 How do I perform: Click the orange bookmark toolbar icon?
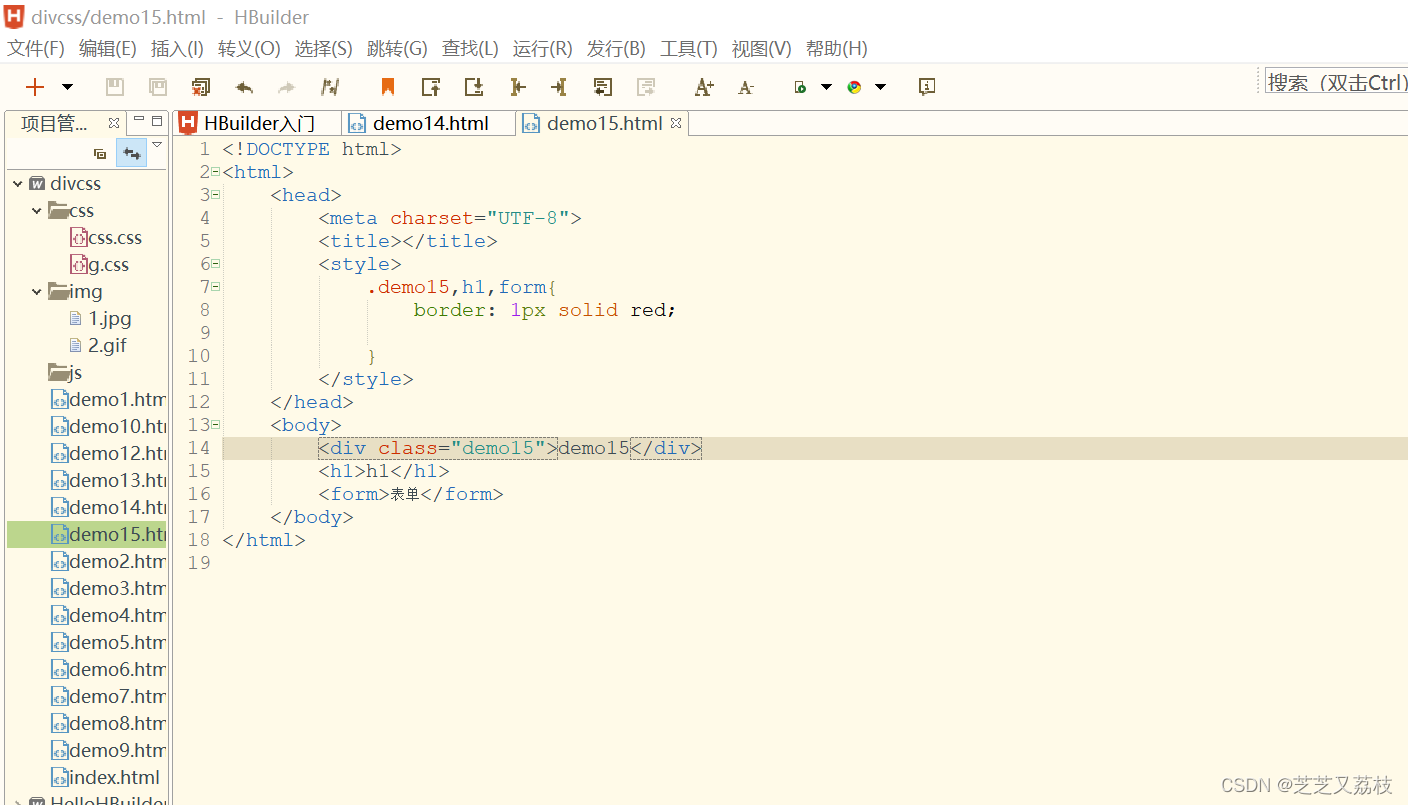click(388, 87)
